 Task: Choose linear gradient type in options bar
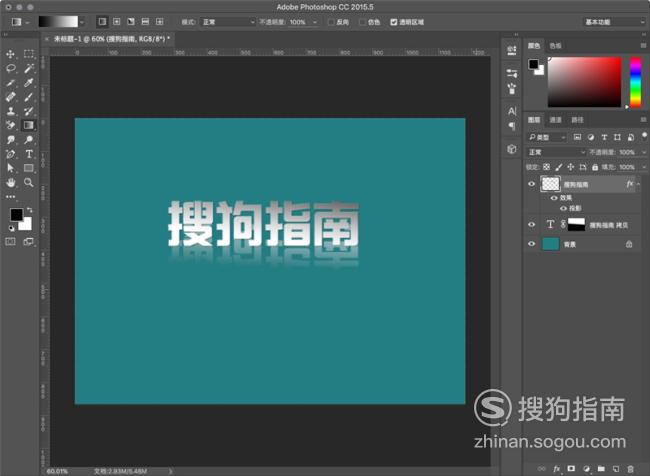point(102,22)
